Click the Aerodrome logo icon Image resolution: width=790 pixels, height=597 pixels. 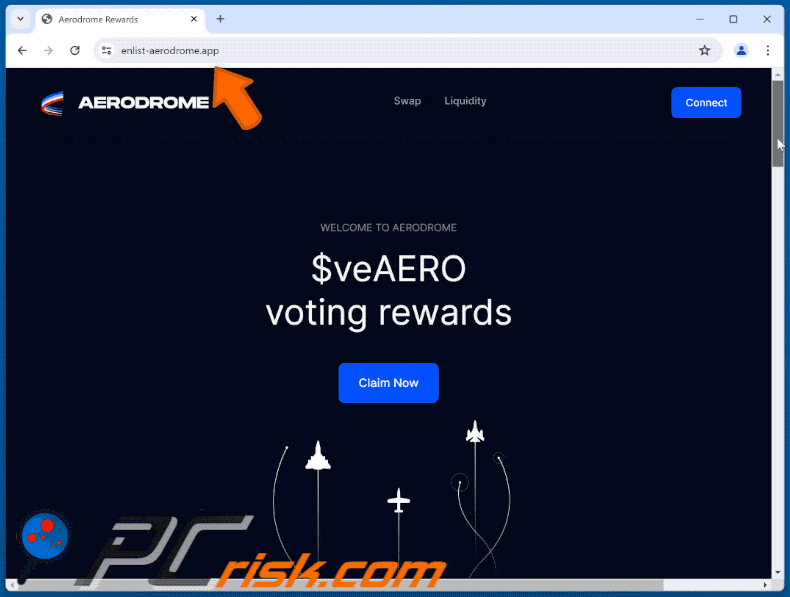click(x=52, y=103)
